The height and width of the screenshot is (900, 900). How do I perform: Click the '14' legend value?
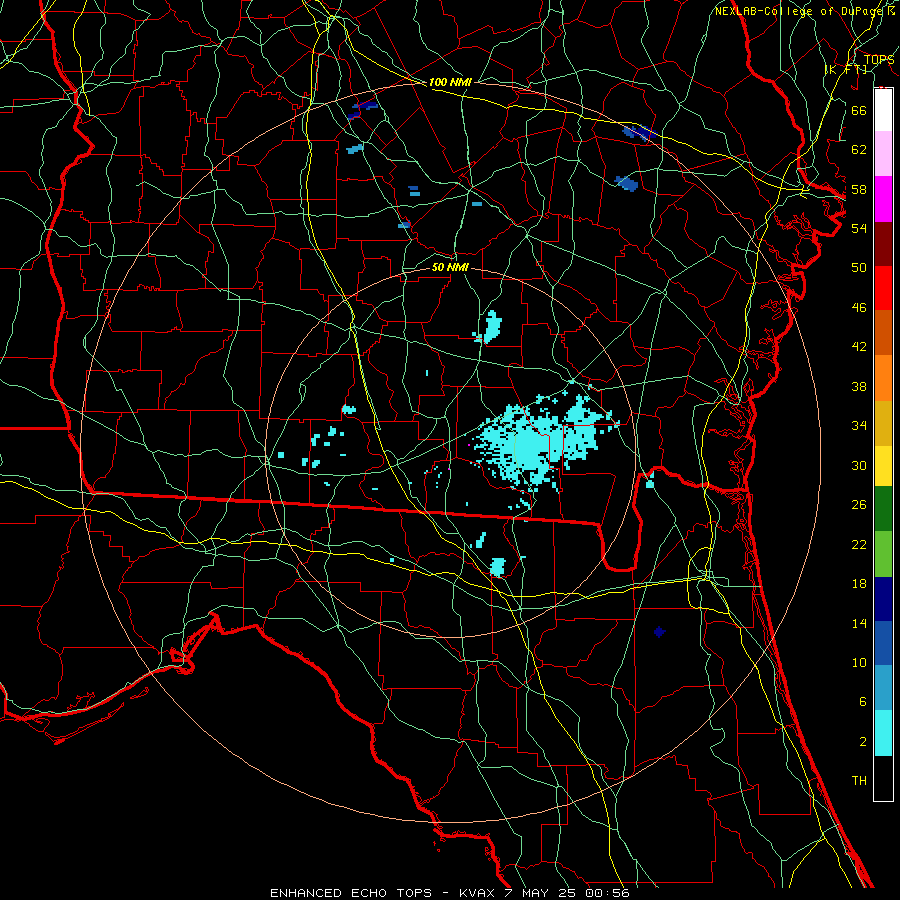pos(859,623)
